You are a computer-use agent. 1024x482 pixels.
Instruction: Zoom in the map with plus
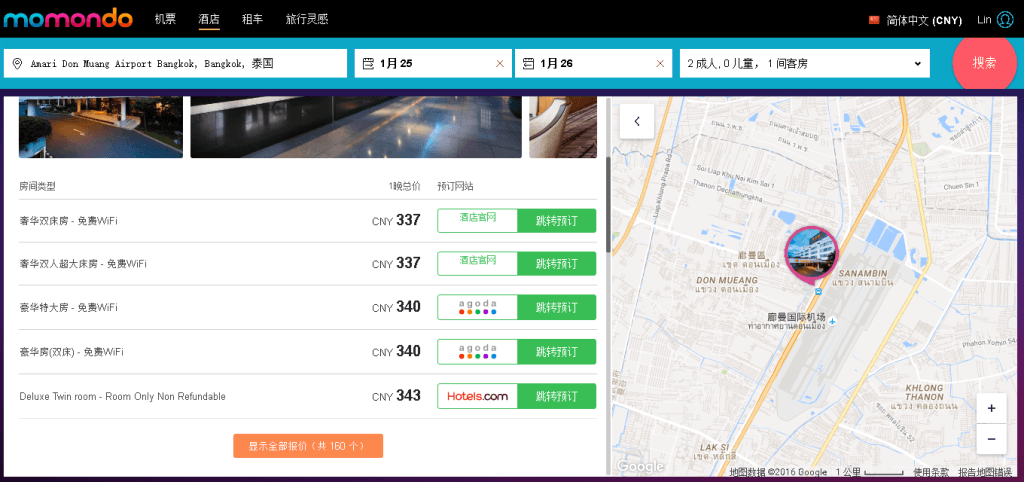pos(991,409)
